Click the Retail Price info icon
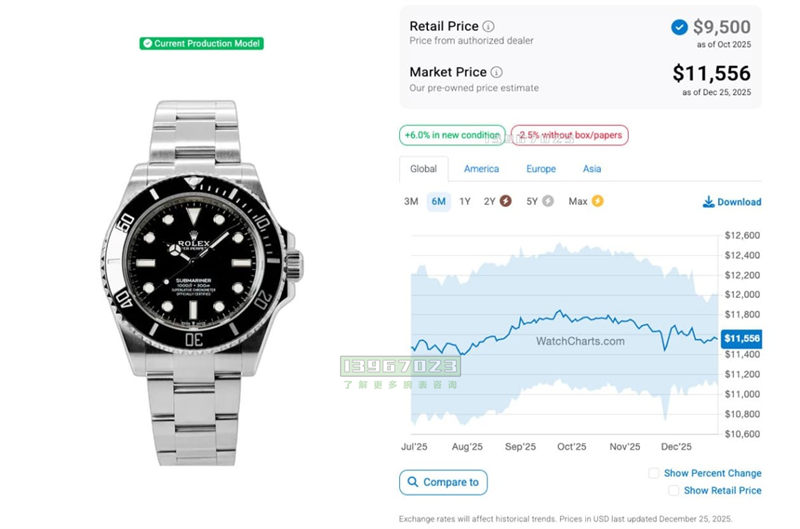The width and height of the screenshot is (800, 529). pyautogui.click(x=489, y=26)
